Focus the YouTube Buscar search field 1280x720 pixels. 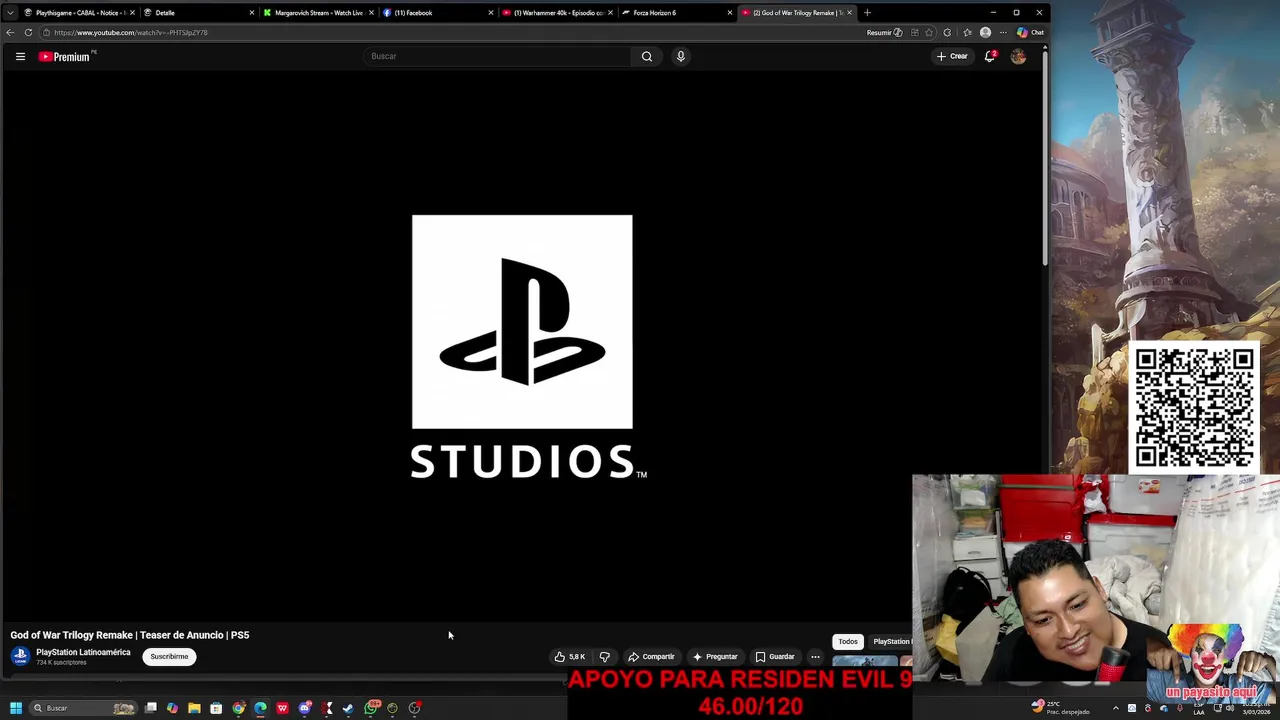tap(497, 56)
